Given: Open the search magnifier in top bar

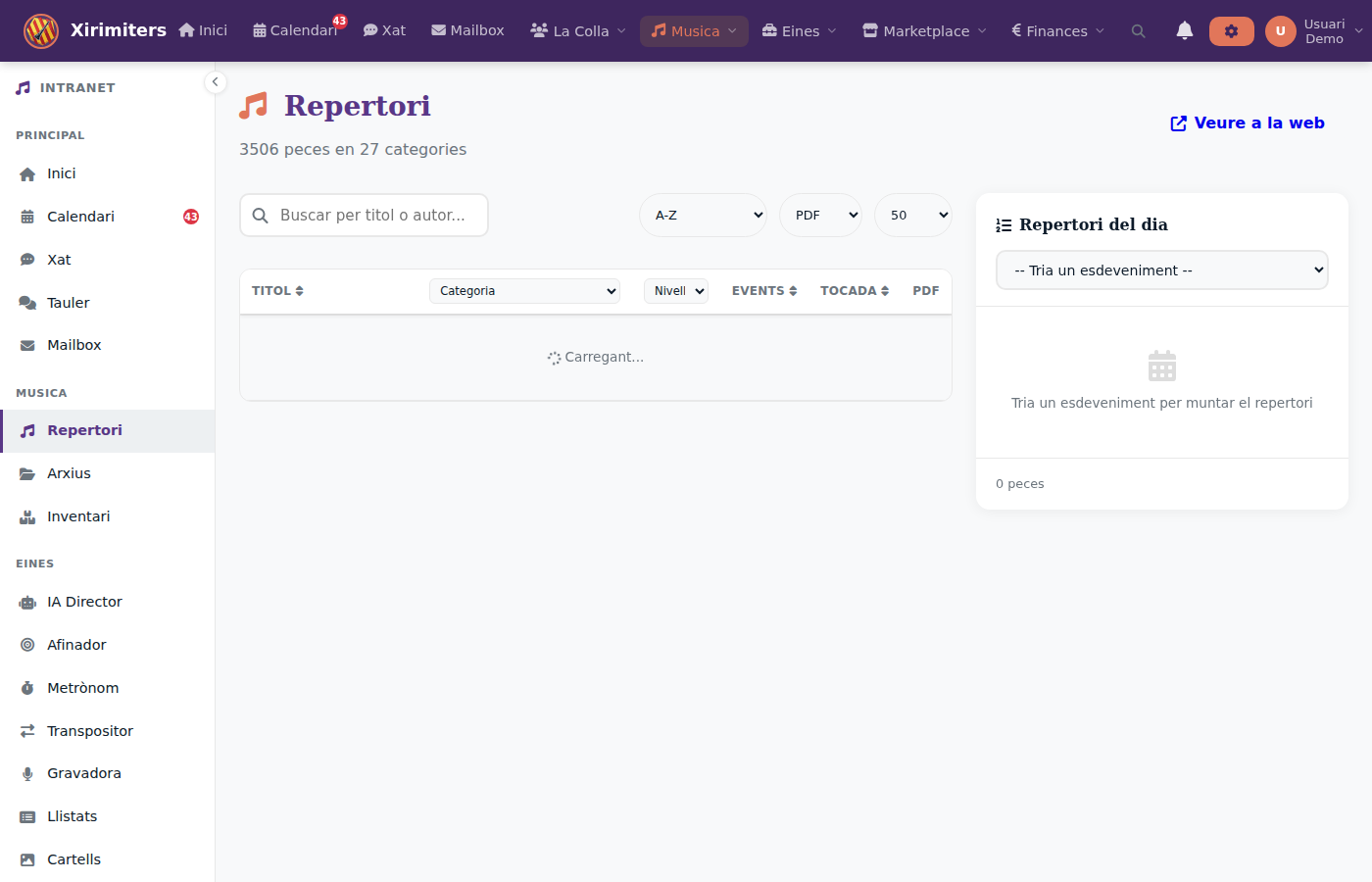Looking at the screenshot, I should pos(1138,31).
